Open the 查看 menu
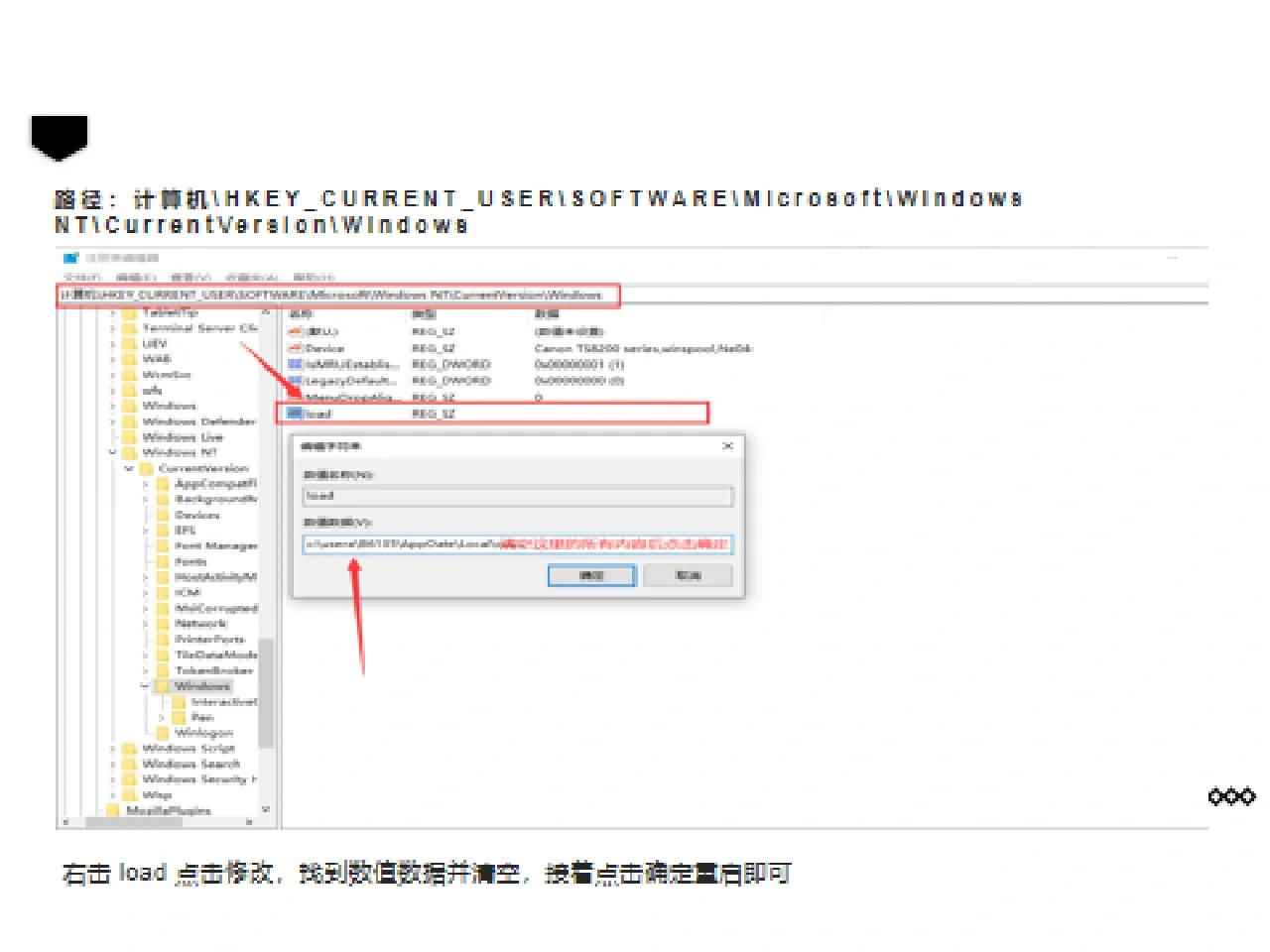 click(190, 278)
